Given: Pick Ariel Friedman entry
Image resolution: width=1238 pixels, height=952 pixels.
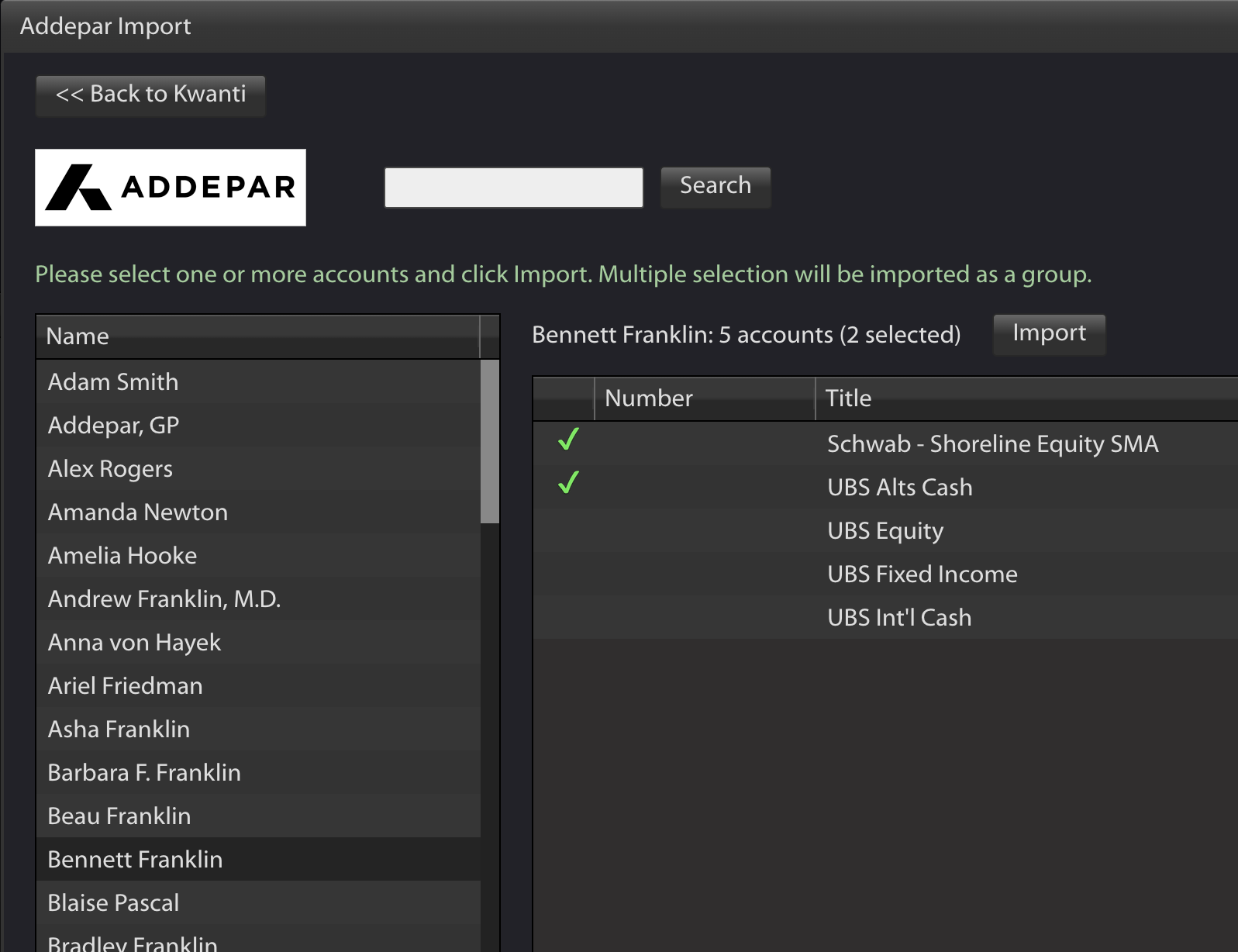Looking at the screenshot, I should pyautogui.click(x=258, y=685).
